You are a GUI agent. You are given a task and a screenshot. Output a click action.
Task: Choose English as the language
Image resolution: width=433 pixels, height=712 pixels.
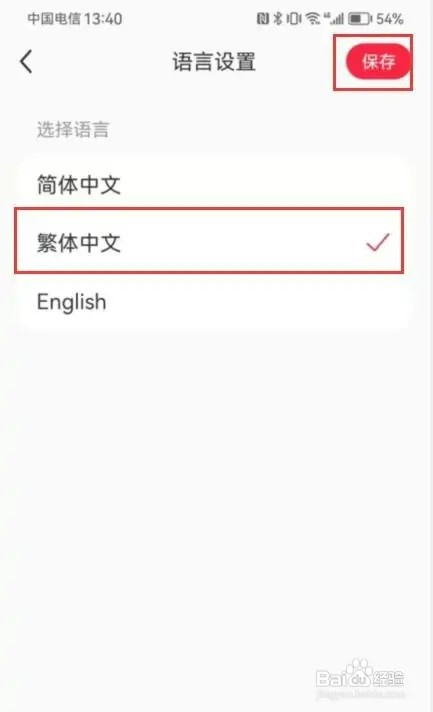215,302
